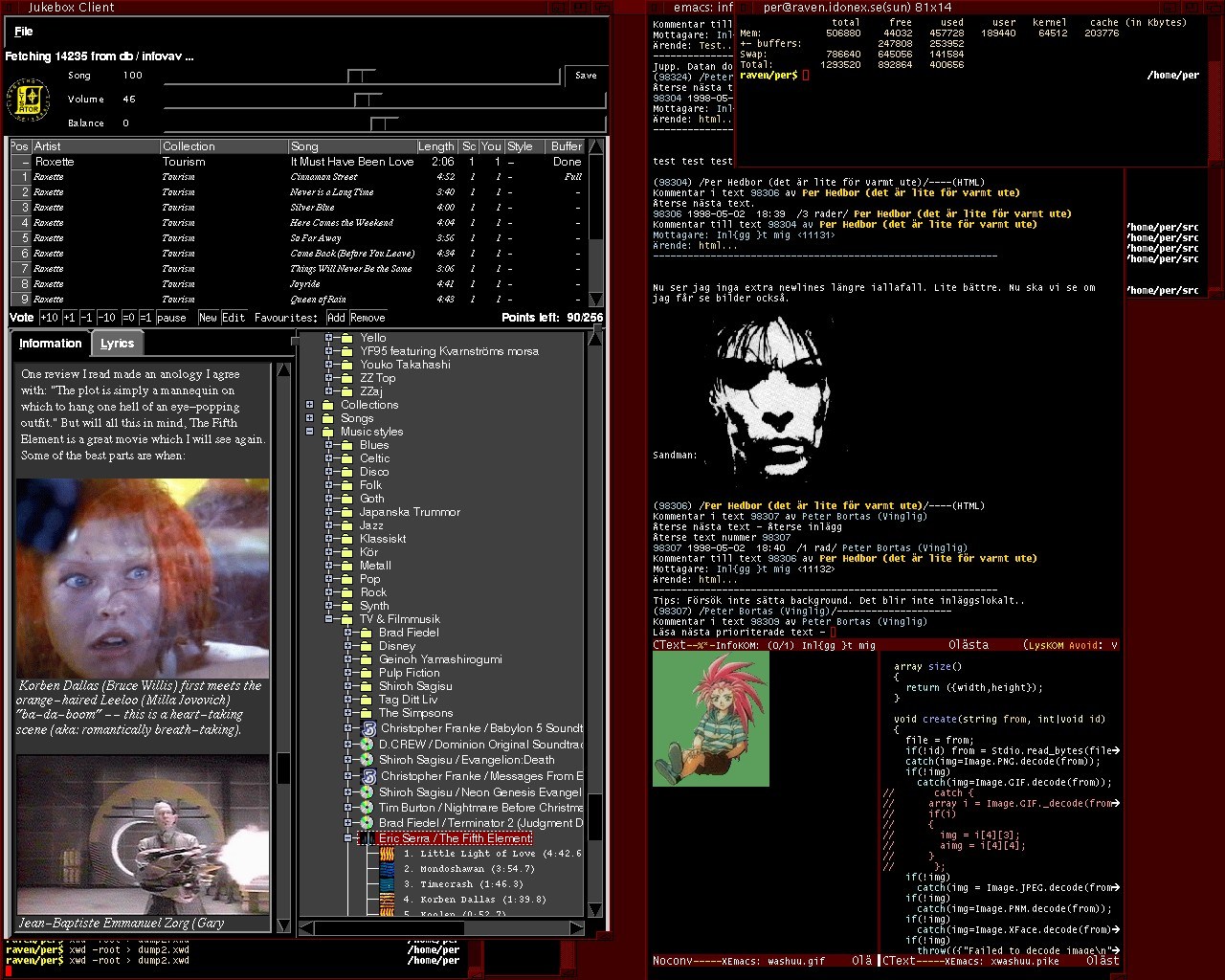Open the File menu
The image size is (1225, 980).
tap(24, 32)
